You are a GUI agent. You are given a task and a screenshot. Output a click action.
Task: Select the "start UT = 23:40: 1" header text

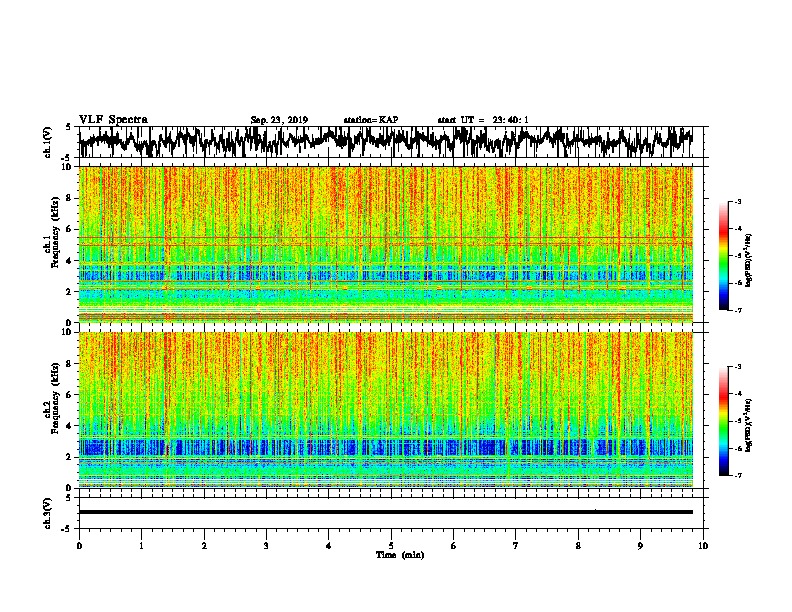tap(483, 120)
